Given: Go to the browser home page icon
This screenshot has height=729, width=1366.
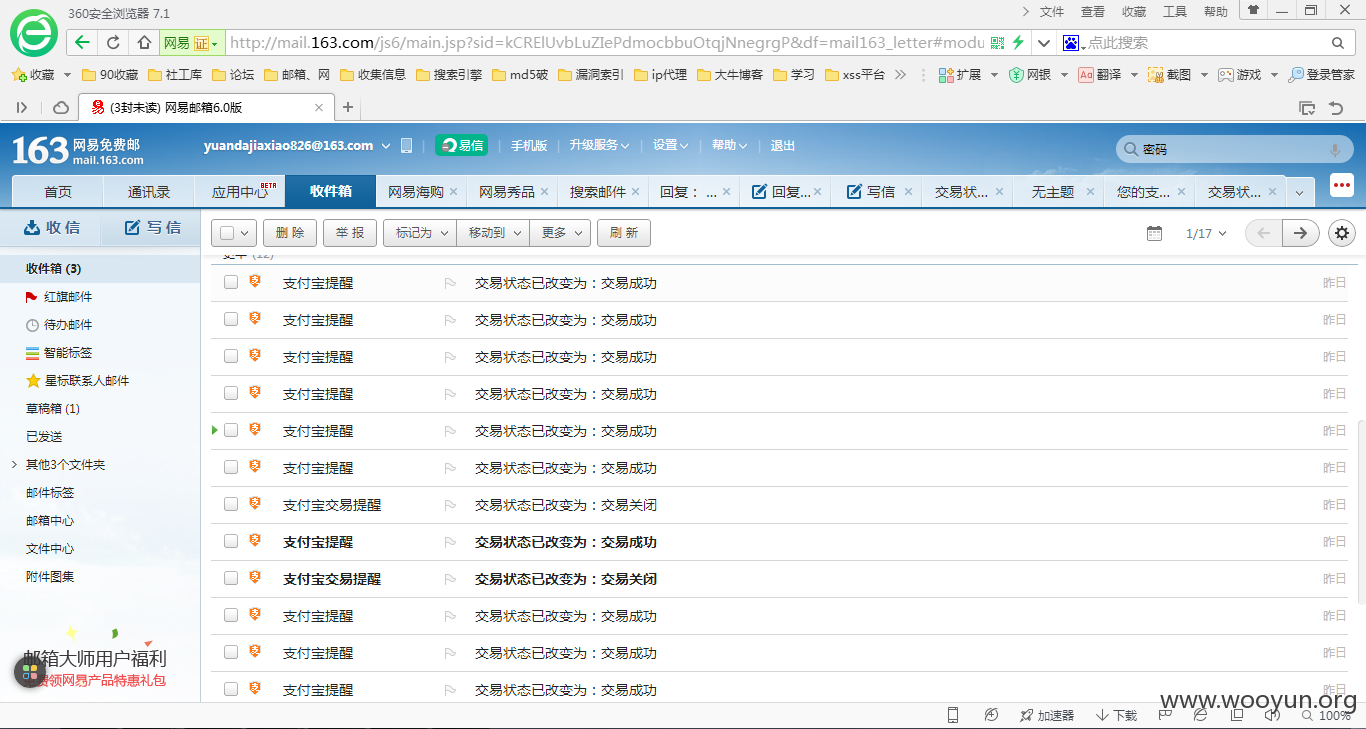Looking at the screenshot, I should point(144,42).
